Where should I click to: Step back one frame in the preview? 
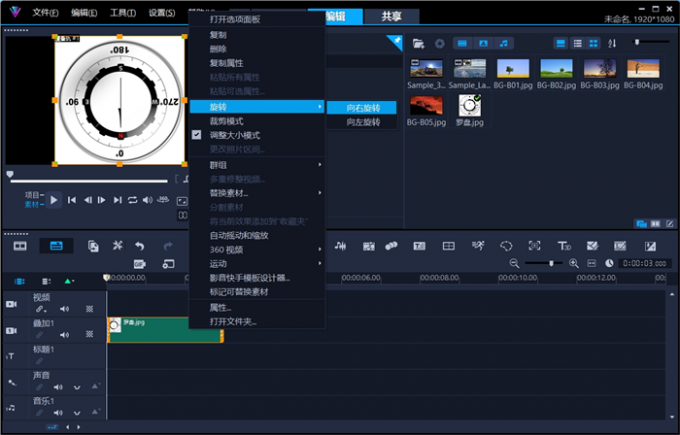coord(88,200)
